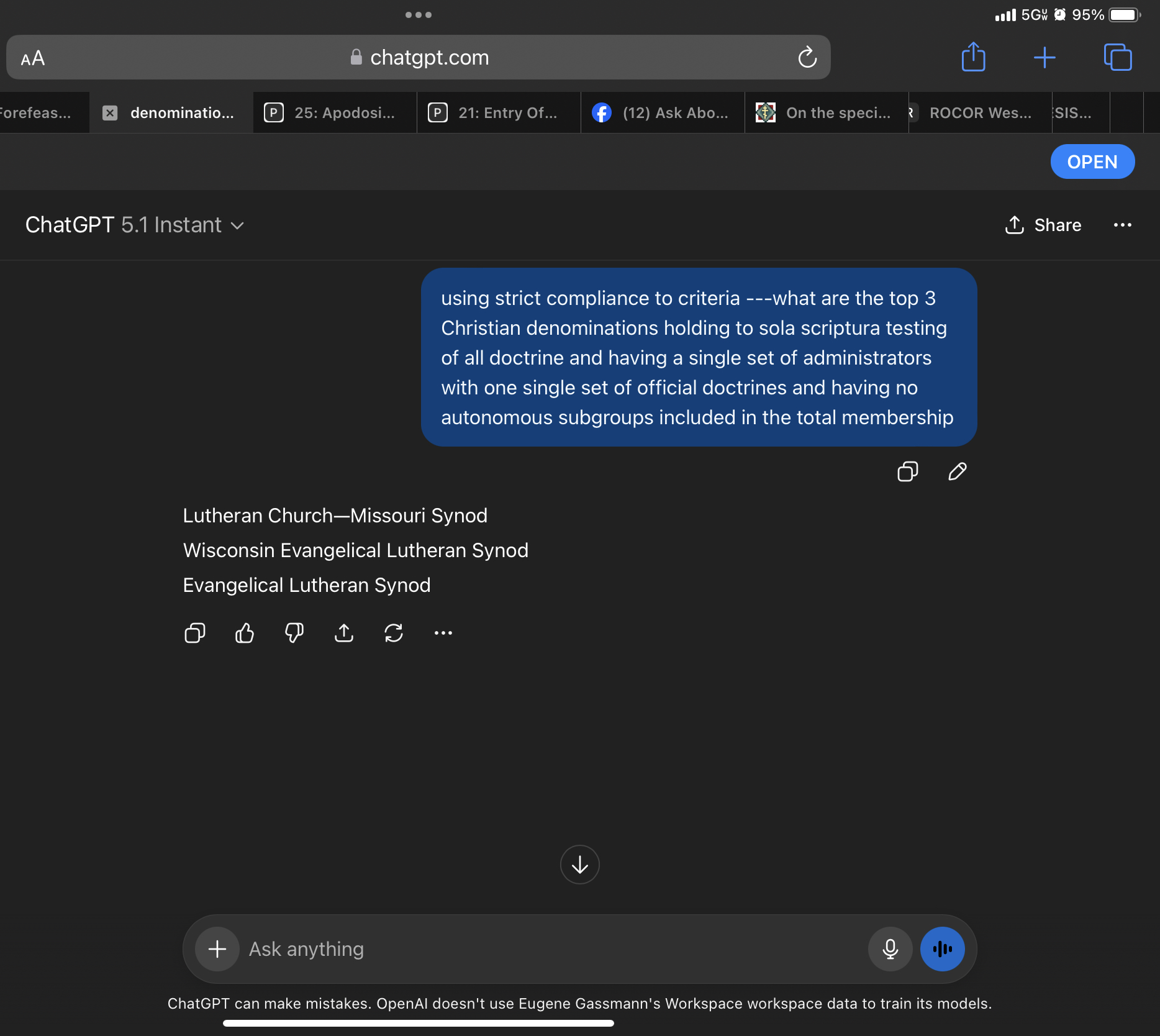This screenshot has height=1036, width=1160.
Task: Copy the user message text
Action: point(907,471)
